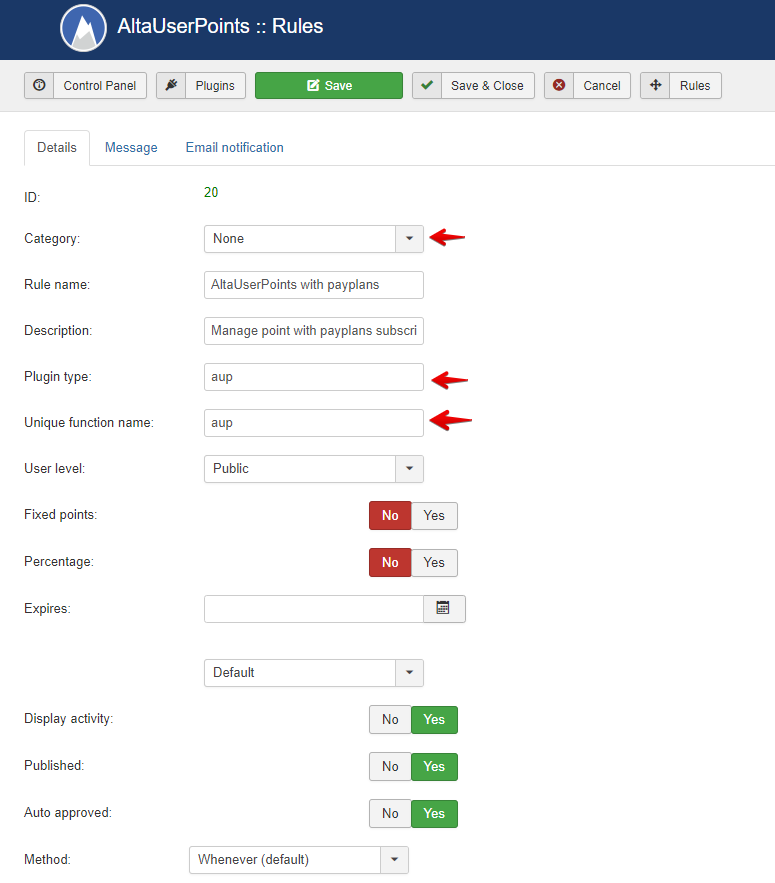Go to Plugins
Screen dimensions: 775x883
click(201, 86)
